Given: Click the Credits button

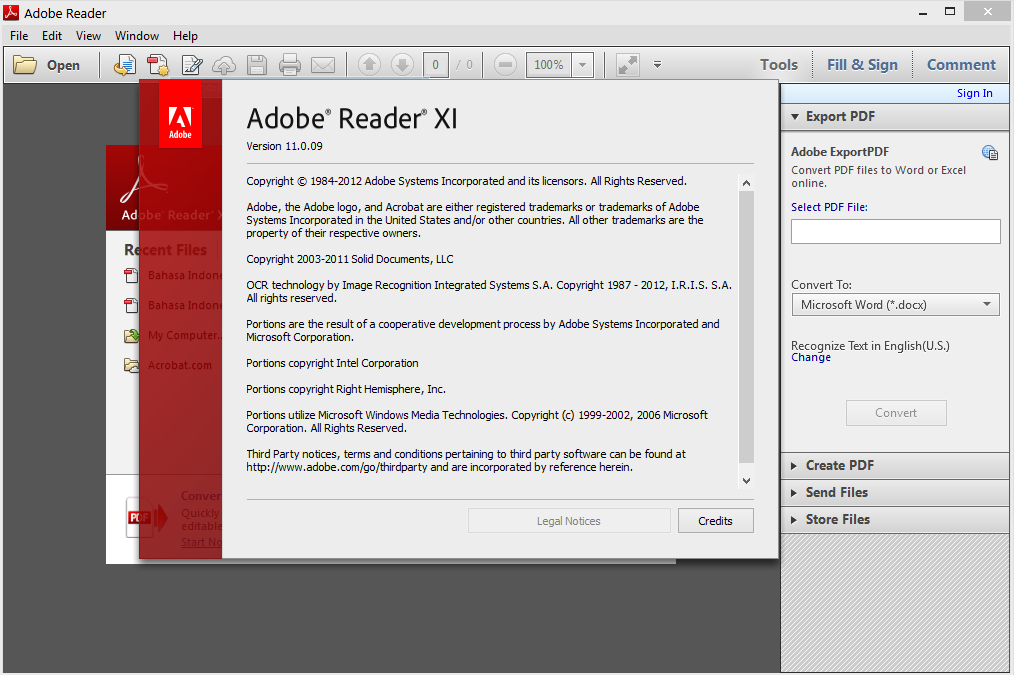Looking at the screenshot, I should point(715,520).
